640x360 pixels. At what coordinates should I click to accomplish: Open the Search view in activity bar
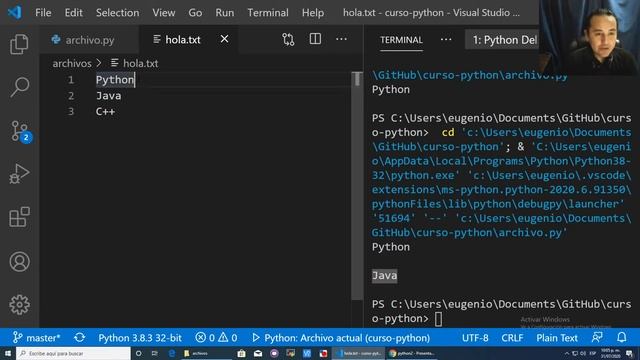point(19,87)
